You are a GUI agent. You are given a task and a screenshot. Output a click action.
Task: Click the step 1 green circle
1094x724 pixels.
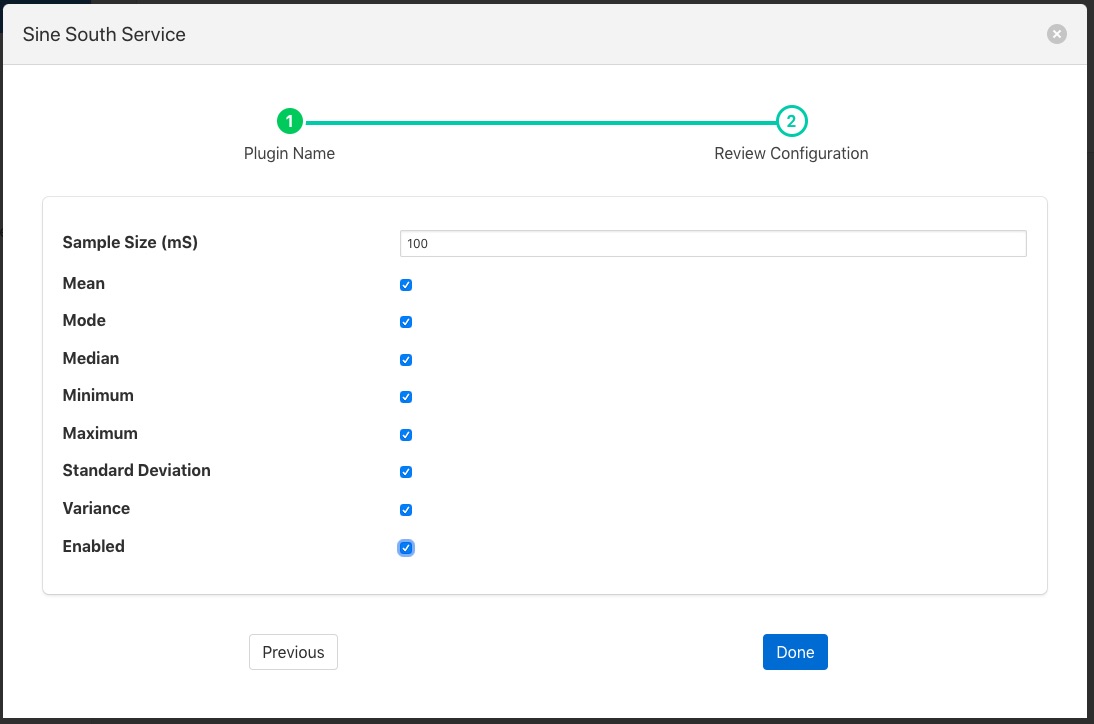pos(290,122)
